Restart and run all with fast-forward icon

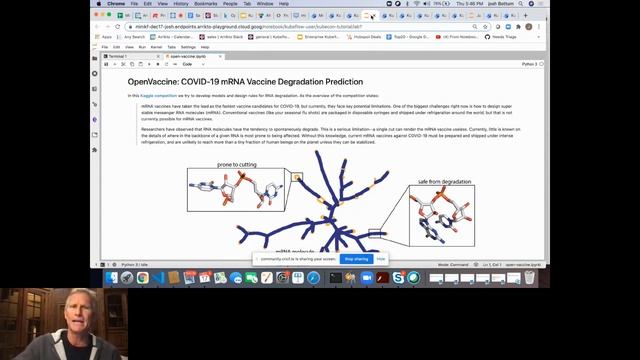point(175,64)
